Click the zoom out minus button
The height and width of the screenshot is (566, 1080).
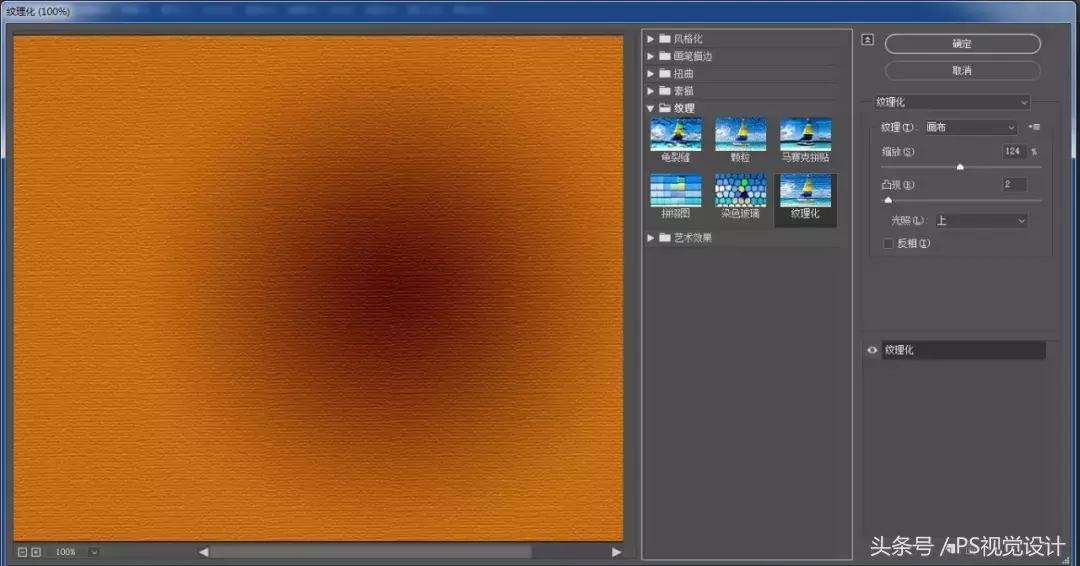[x=22, y=552]
